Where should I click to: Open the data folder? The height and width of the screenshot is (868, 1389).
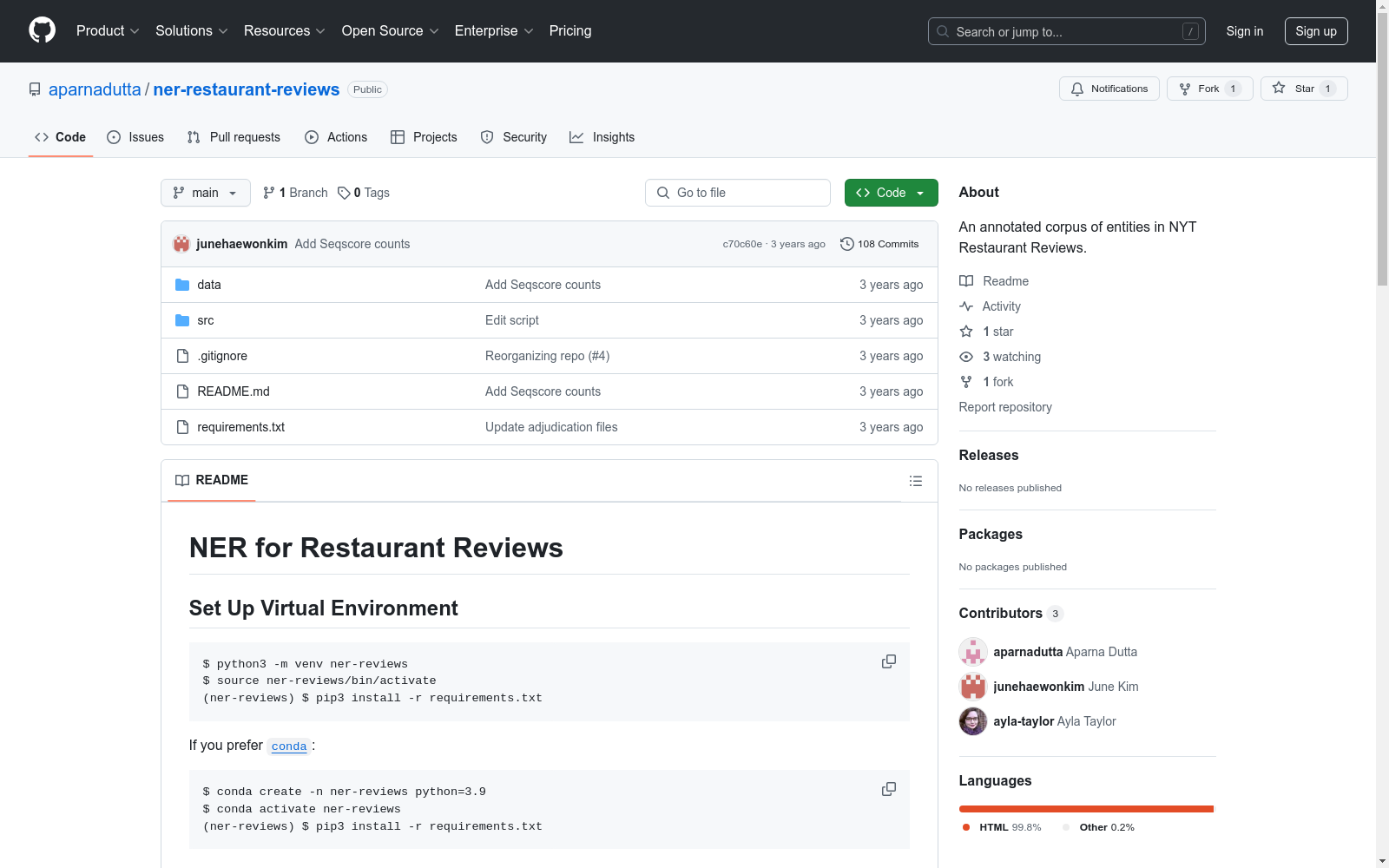[209, 285]
